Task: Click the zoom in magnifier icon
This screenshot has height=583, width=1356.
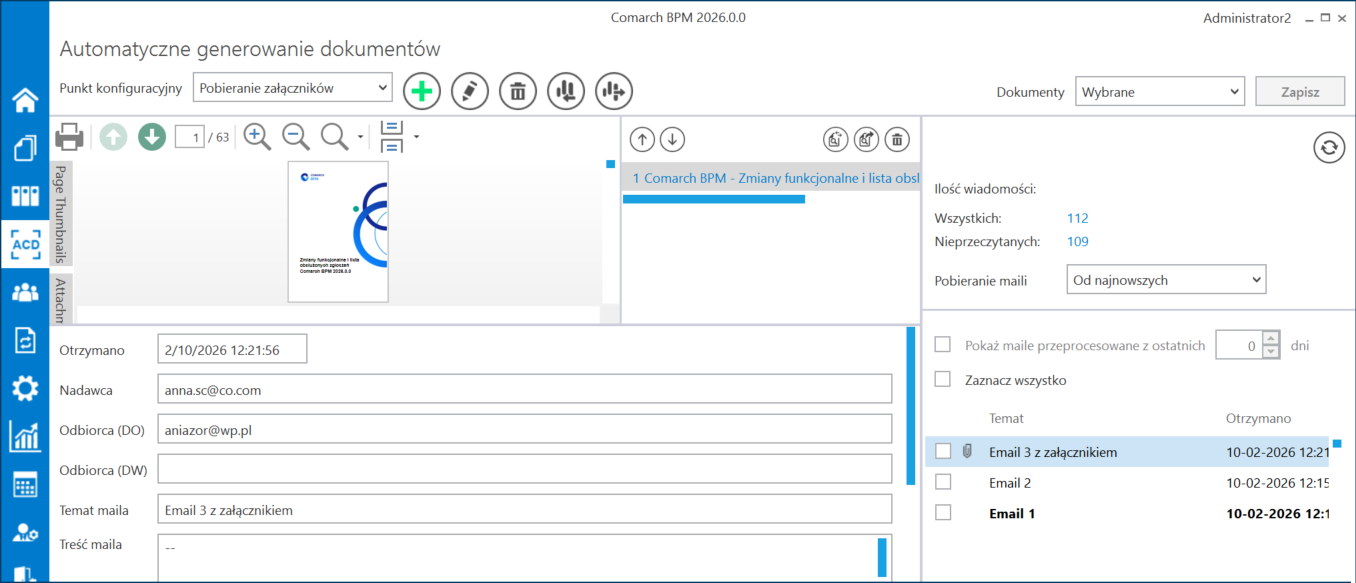Action: (x=257, y=136)
